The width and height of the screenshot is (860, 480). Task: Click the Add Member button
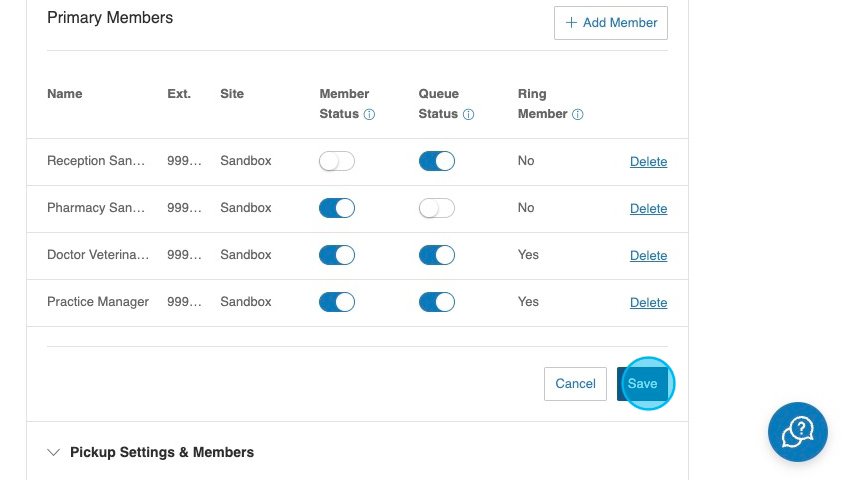[610, 23]
